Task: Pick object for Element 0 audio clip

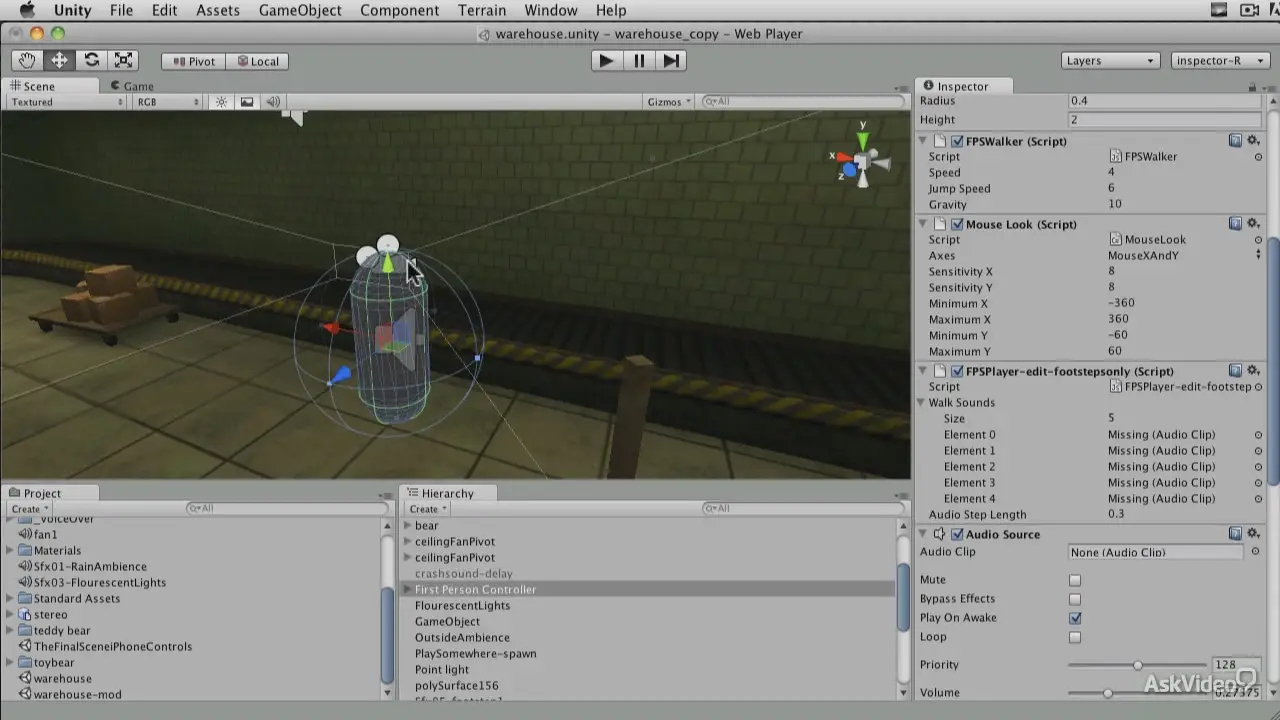Action: point(1258,435)
